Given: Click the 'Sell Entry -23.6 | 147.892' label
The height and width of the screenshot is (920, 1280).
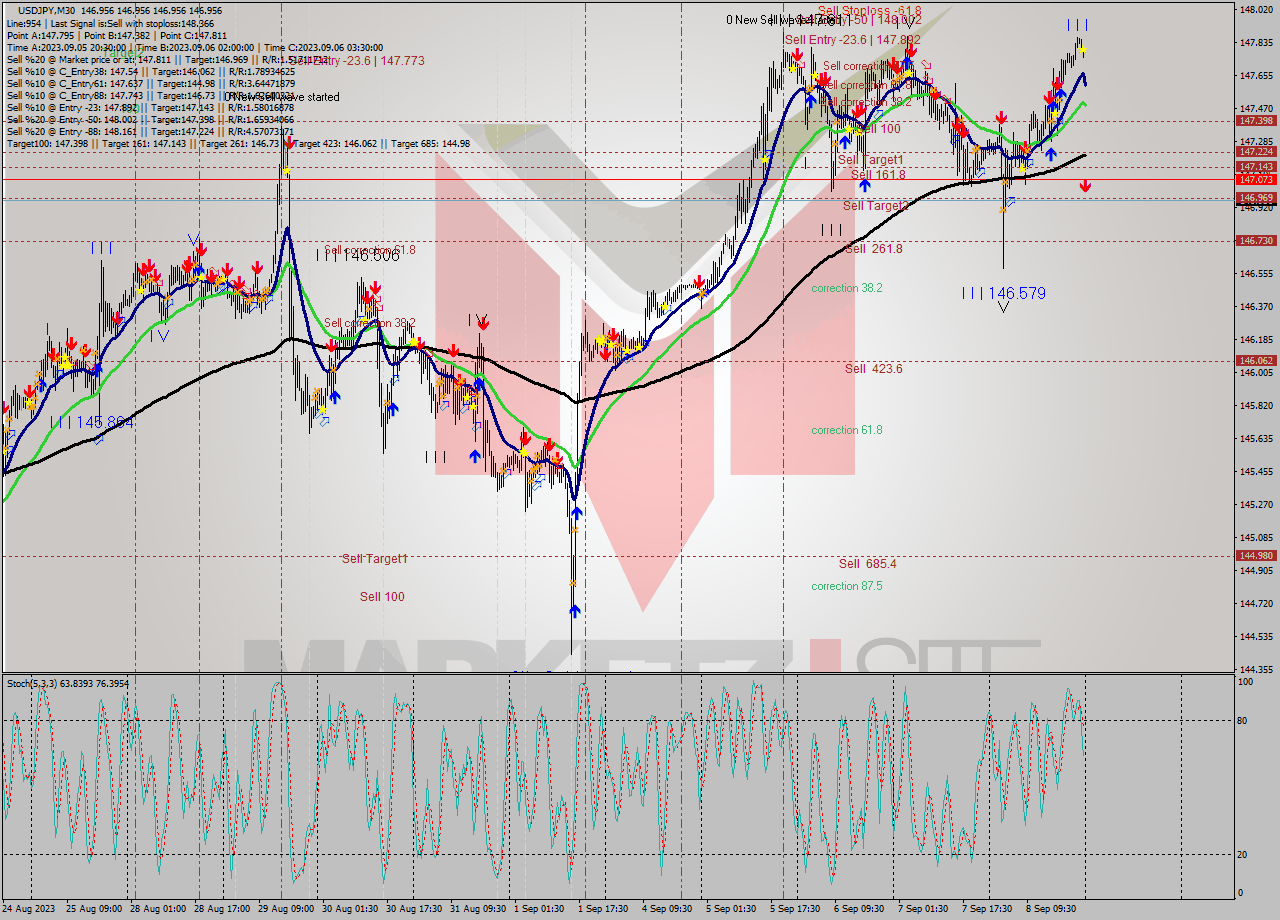Looking at the screenshot, I should tap(852, 40).
